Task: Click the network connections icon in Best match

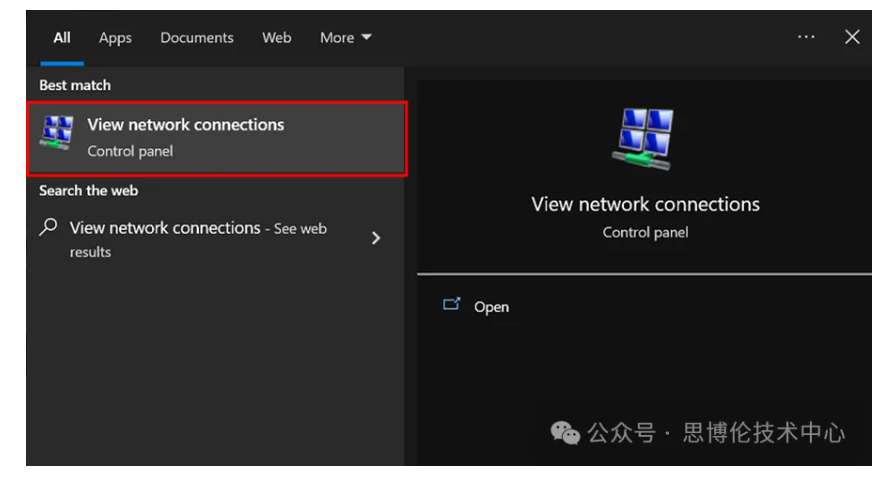Action: click(55, 135)
